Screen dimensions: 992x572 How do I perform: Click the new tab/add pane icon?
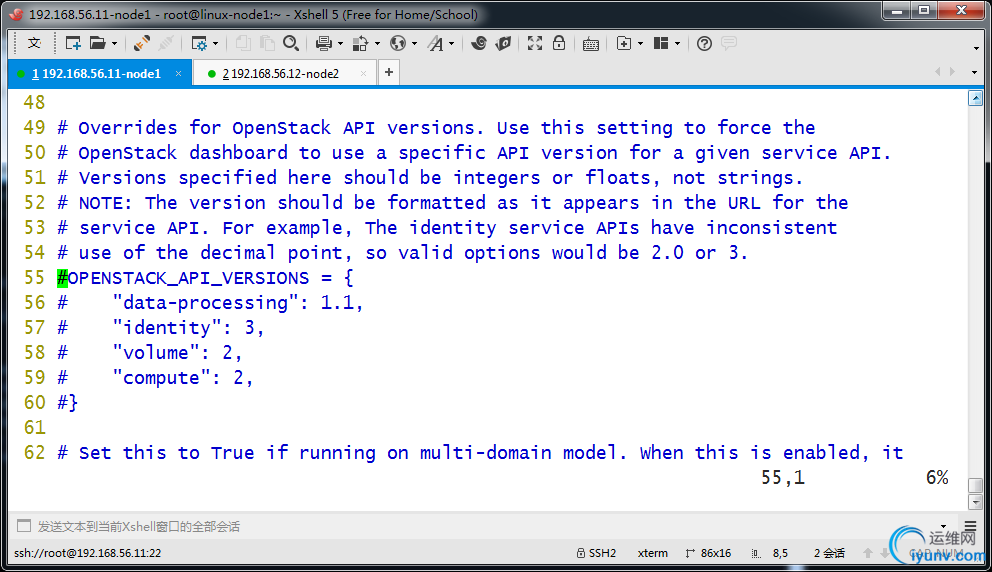click(x=624, y=43)
